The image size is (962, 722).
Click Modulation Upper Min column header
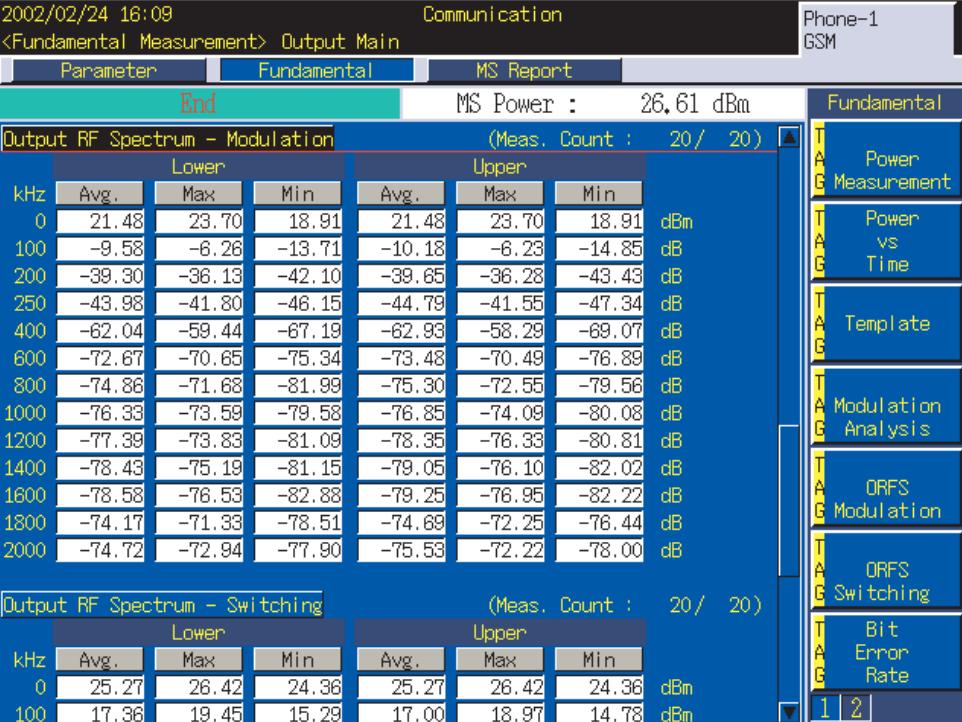coord(599,194)
